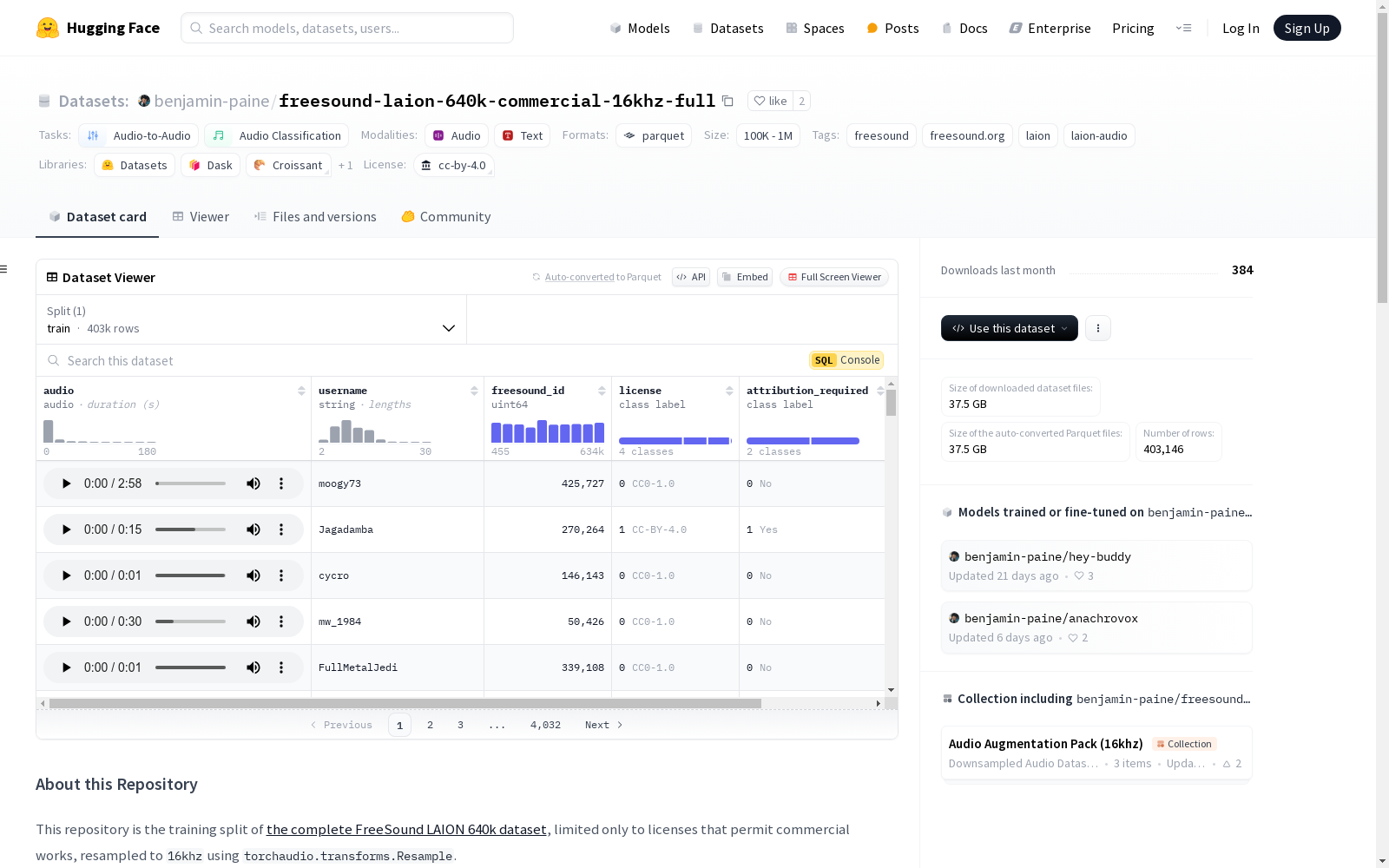
Task: Click the Embed button
Action: (745, 277)
